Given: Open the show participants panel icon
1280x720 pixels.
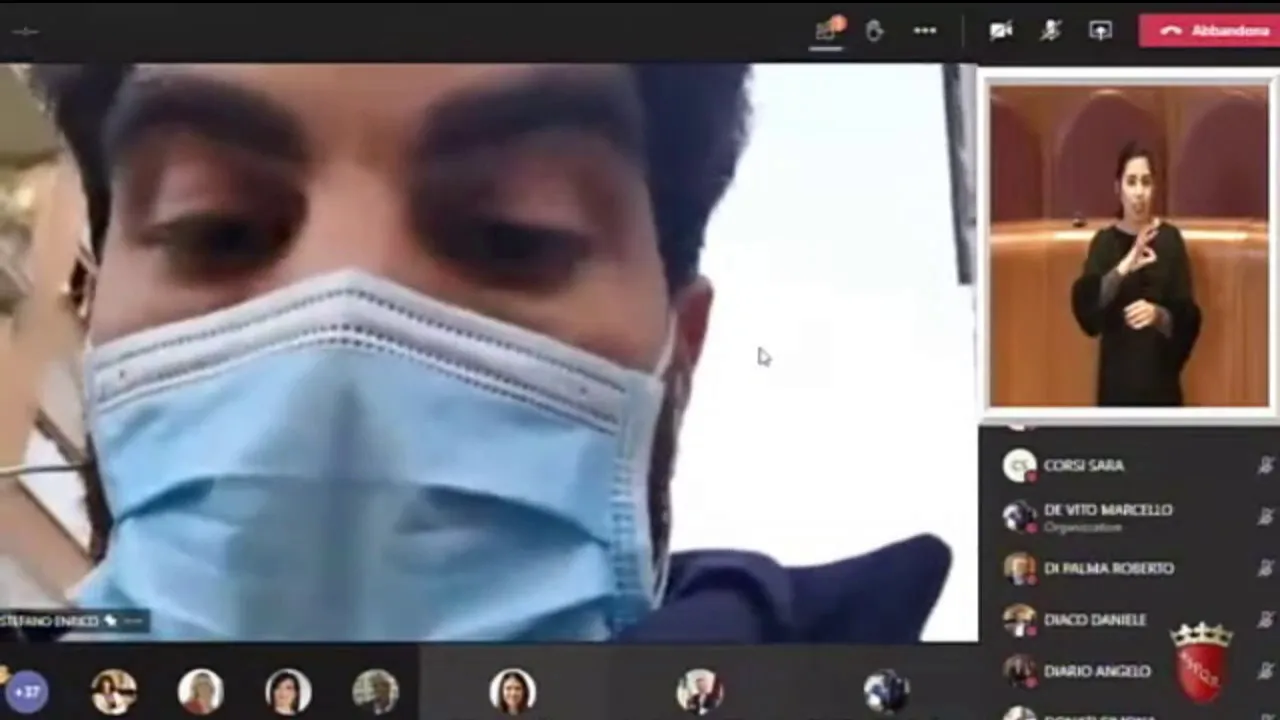Looking at the screenshot, I should (x=827, y=31).
